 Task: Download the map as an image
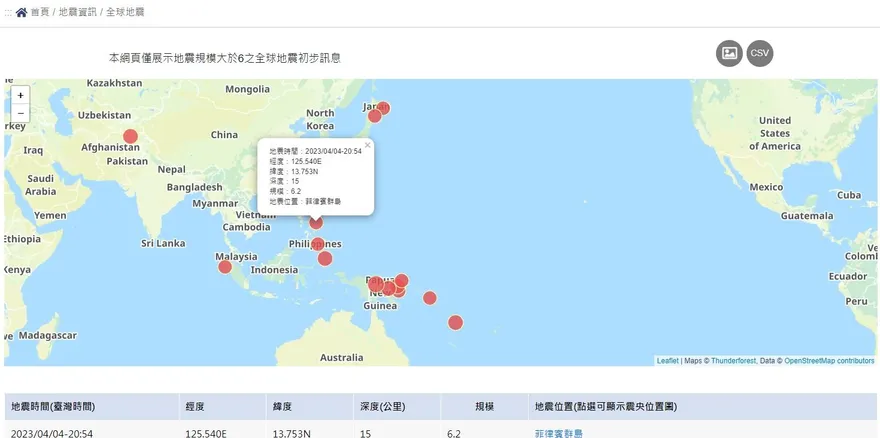point(729,53)
